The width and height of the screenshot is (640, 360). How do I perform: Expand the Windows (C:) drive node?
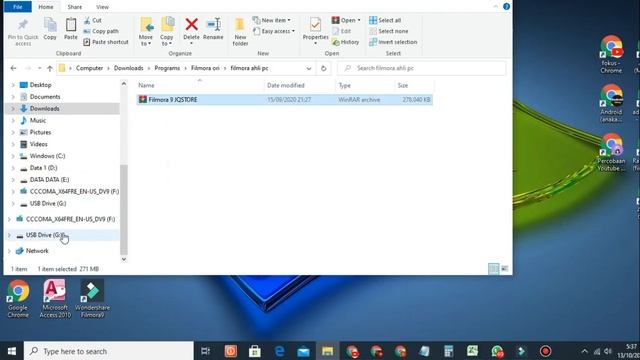[13, 156]
